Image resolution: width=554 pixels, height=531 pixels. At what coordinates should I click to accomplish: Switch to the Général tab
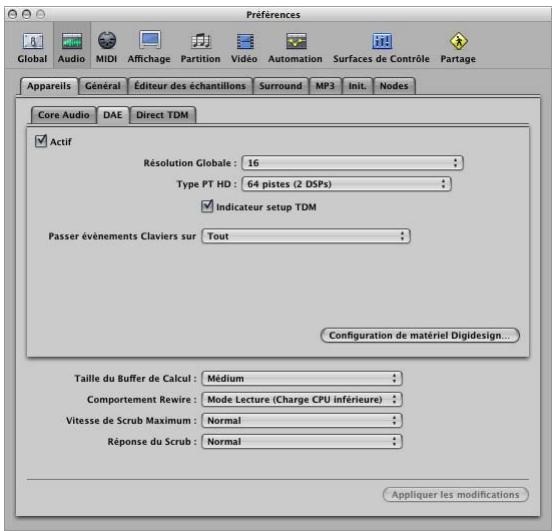103,86
